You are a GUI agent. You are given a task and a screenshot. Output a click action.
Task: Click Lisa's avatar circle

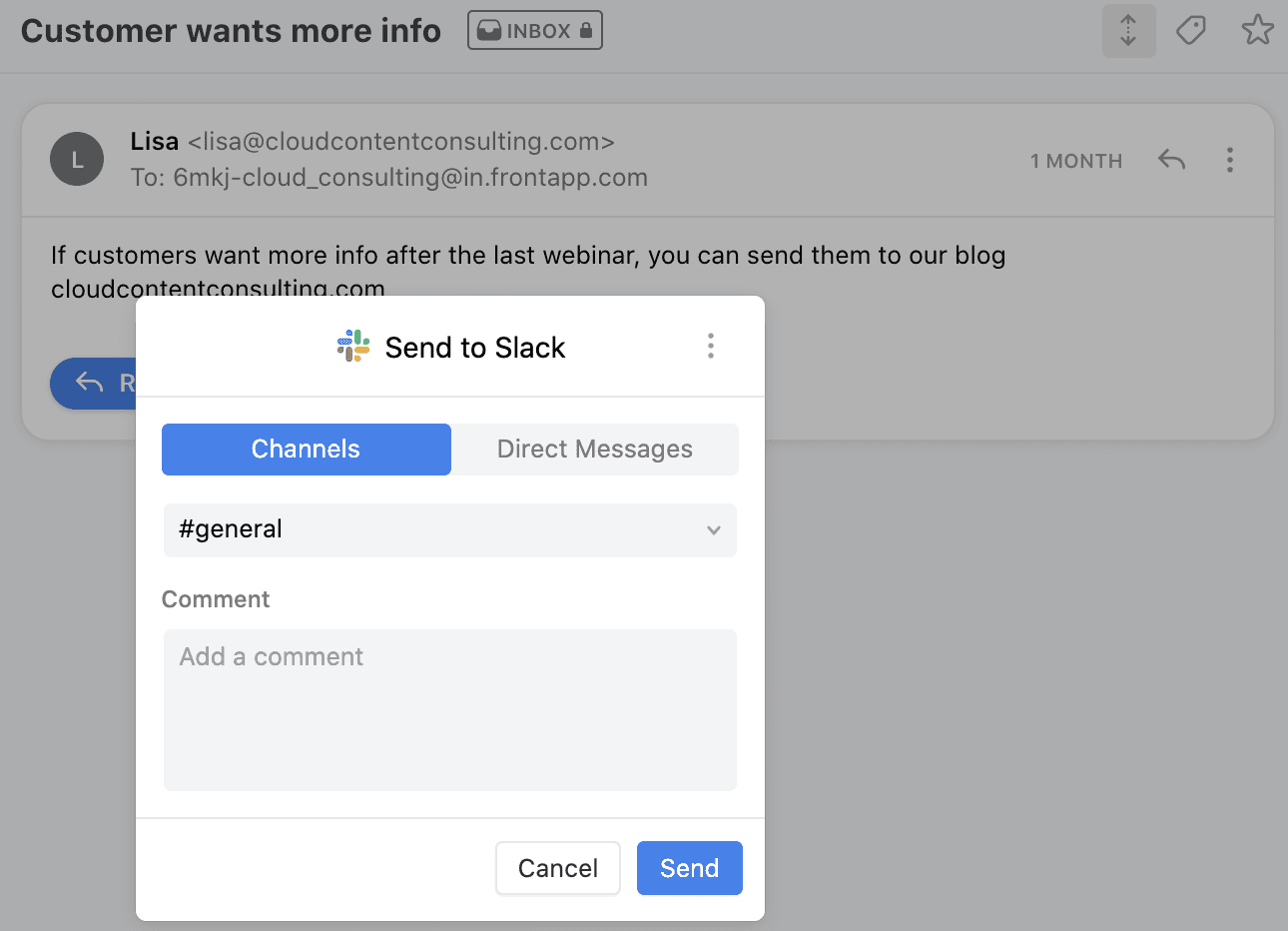pyautogui.click(x=77, y=159)
